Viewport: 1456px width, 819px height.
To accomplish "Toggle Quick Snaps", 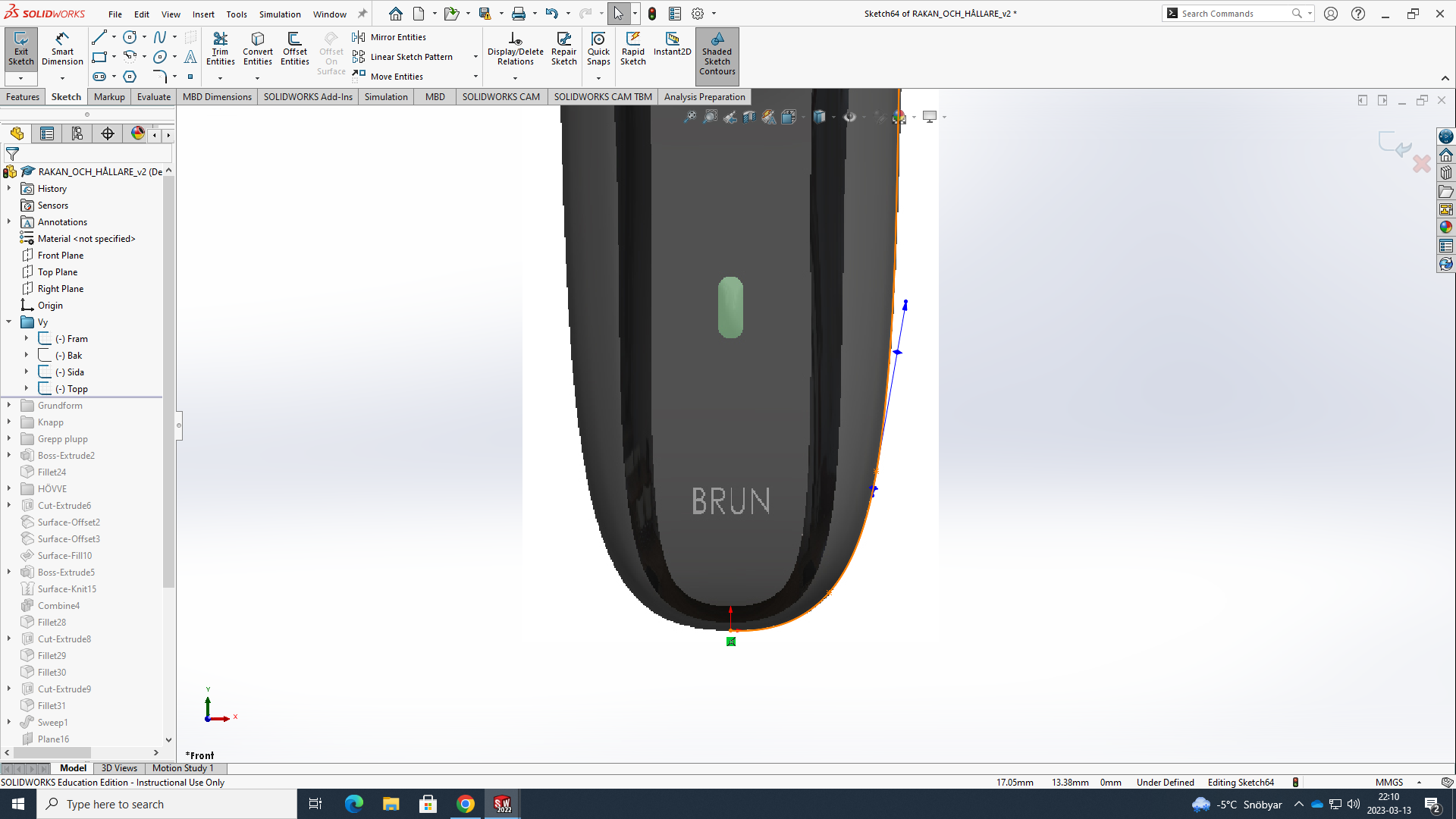I will point(598,48).
